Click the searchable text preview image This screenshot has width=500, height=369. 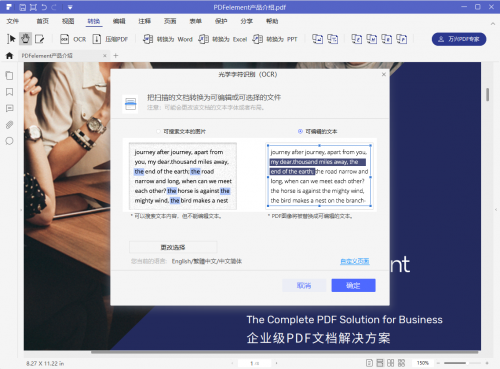tap(183, 176)
